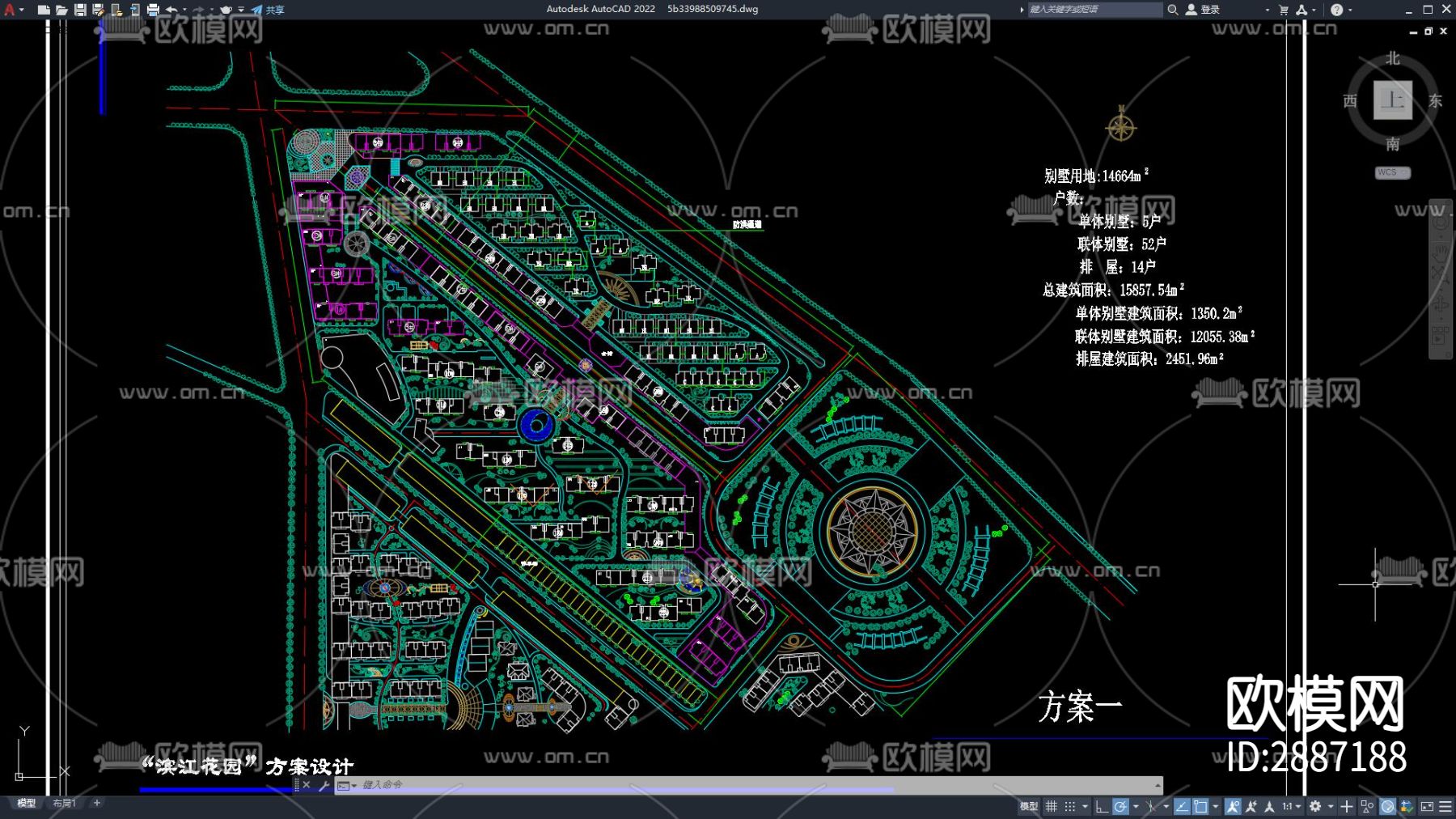Toggle annotation visibility icon
The width and height of the screenshot is (1456, 819).
[1233, 806]
